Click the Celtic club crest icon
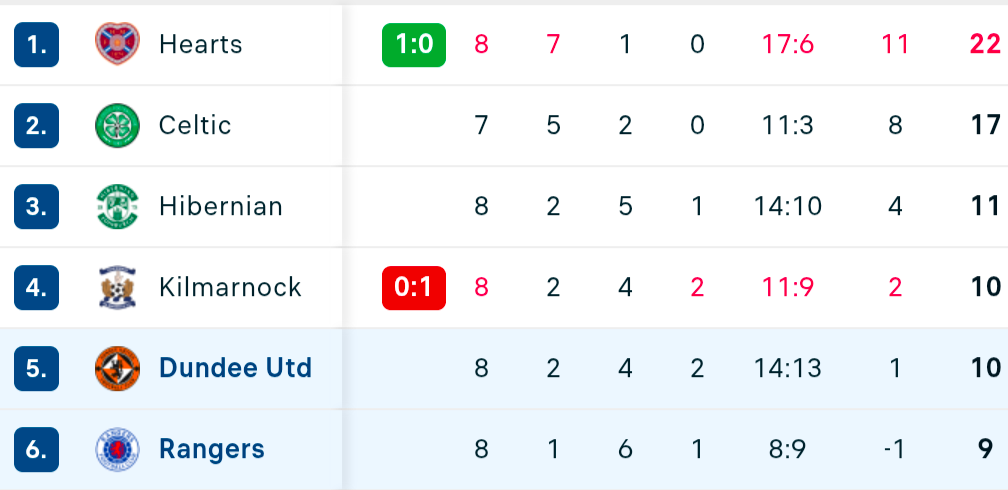This screenshot has width=1008, height=490. click(x=117, y=125)
